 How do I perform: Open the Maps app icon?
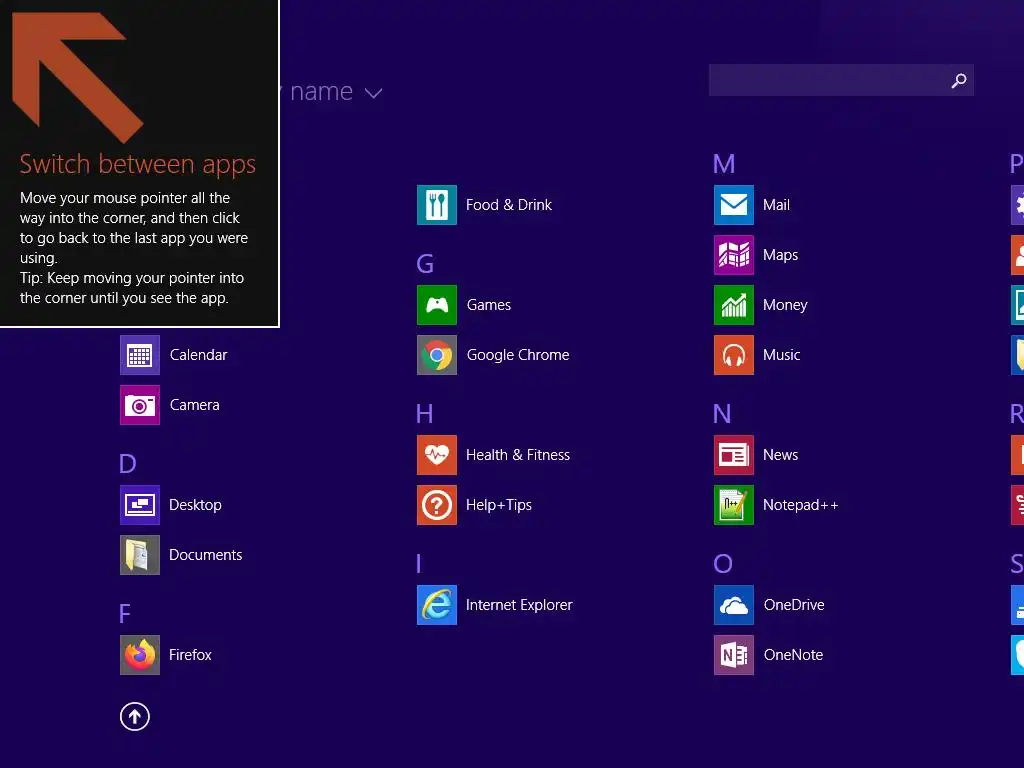(734, 255)
